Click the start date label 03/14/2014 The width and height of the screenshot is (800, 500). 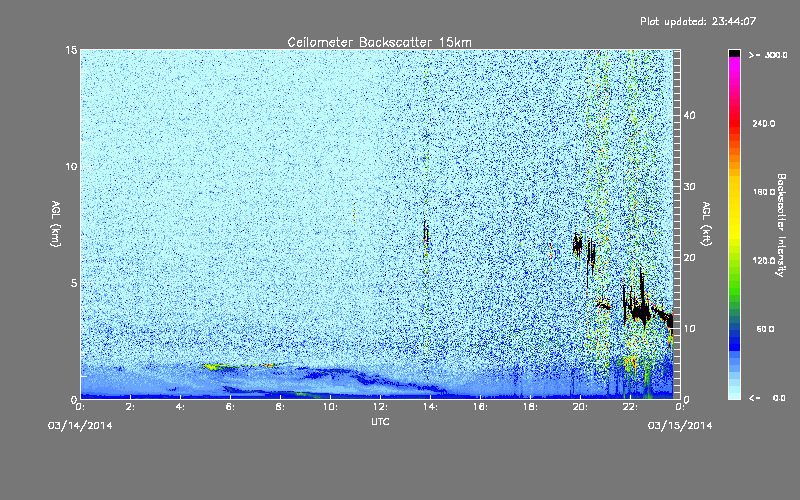80,426
